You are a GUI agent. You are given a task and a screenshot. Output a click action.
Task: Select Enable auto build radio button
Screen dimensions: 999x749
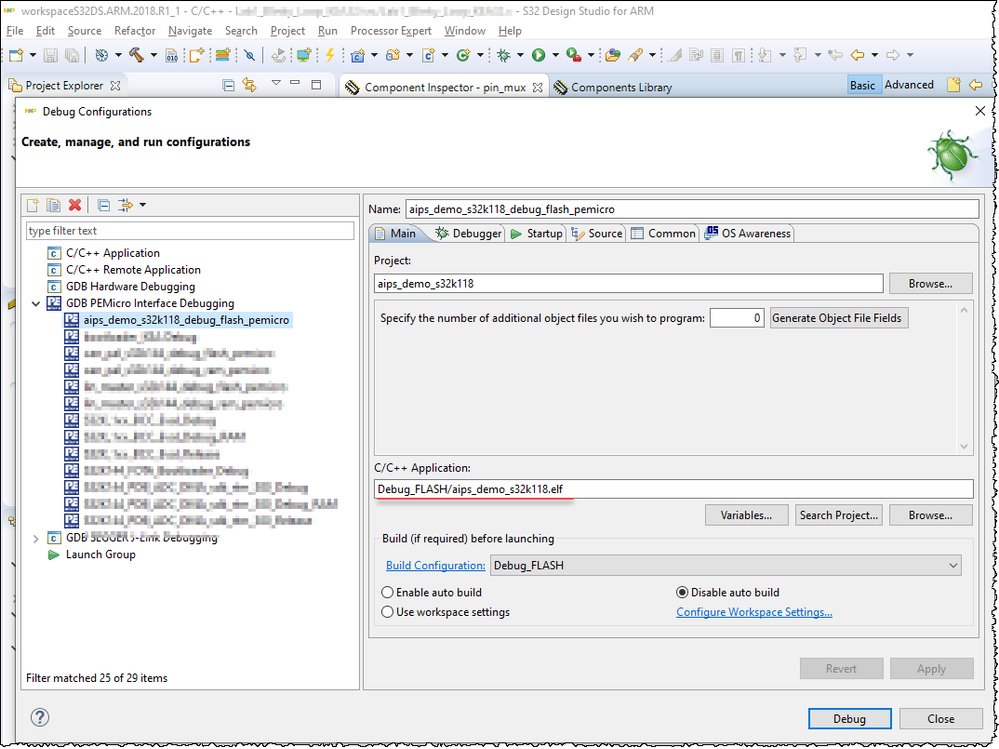tap(387, 592)
